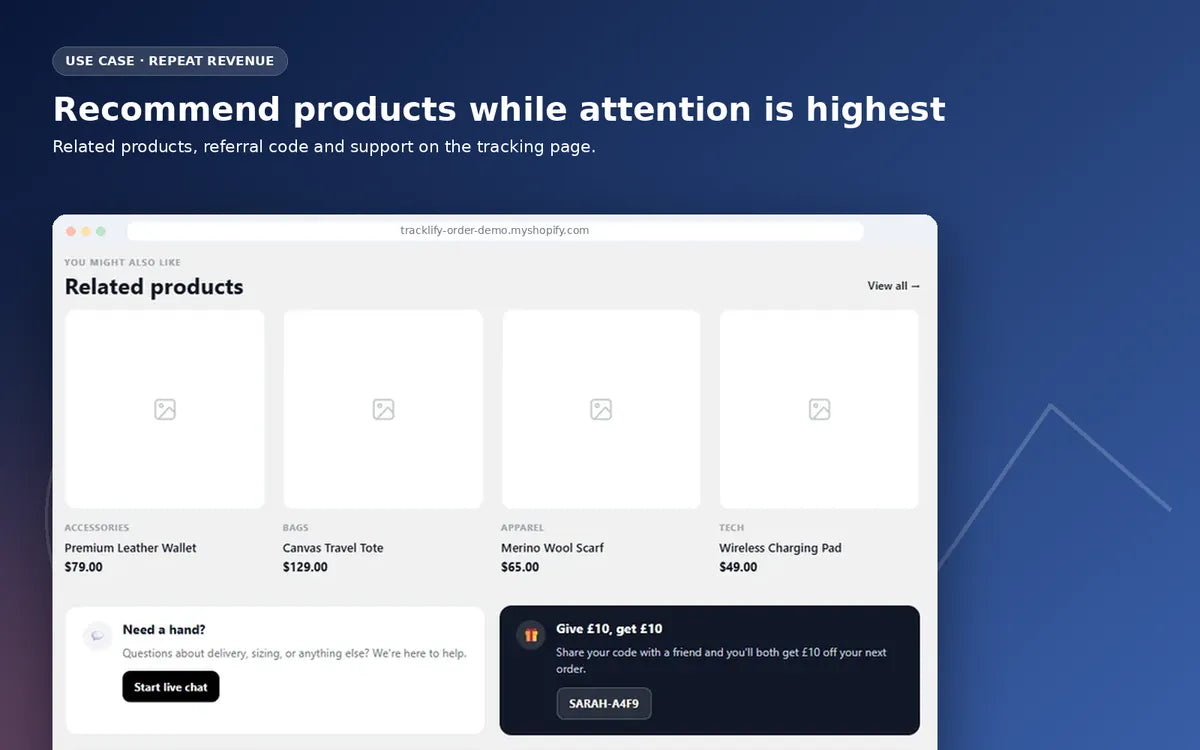Click the green maximize window dot
Image resolution: width=1200 pixels, height=750 pixels.
point(101,231)
